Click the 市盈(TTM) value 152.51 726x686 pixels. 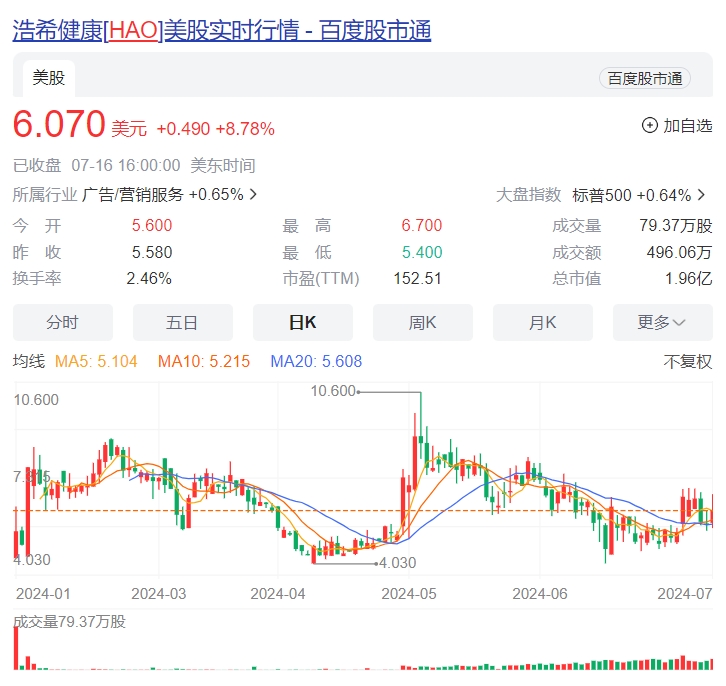418,278
